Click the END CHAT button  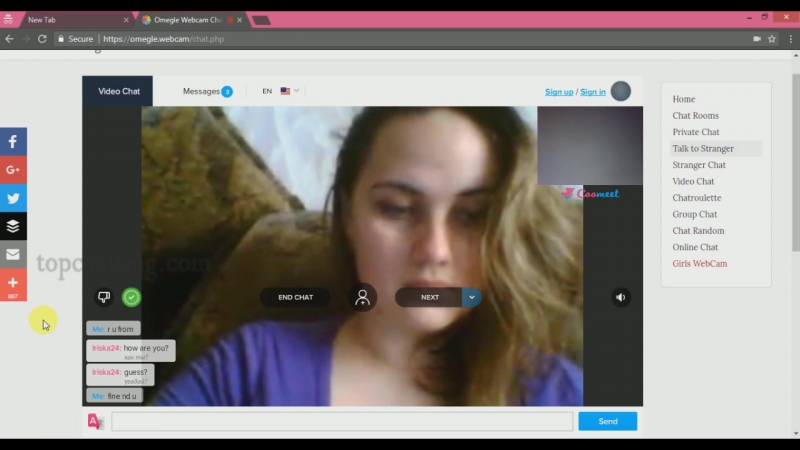pyautogui.click(x=295, y=297)
